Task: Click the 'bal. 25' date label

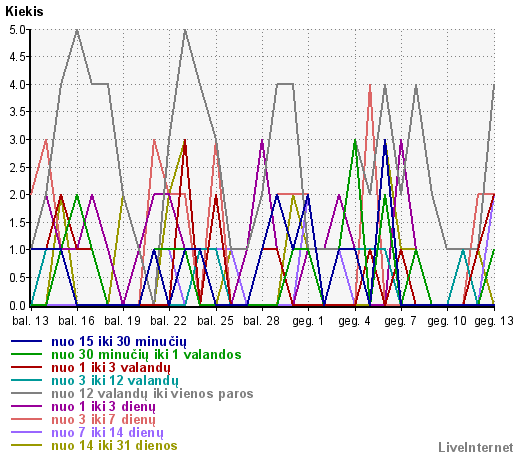Action: 215,321
